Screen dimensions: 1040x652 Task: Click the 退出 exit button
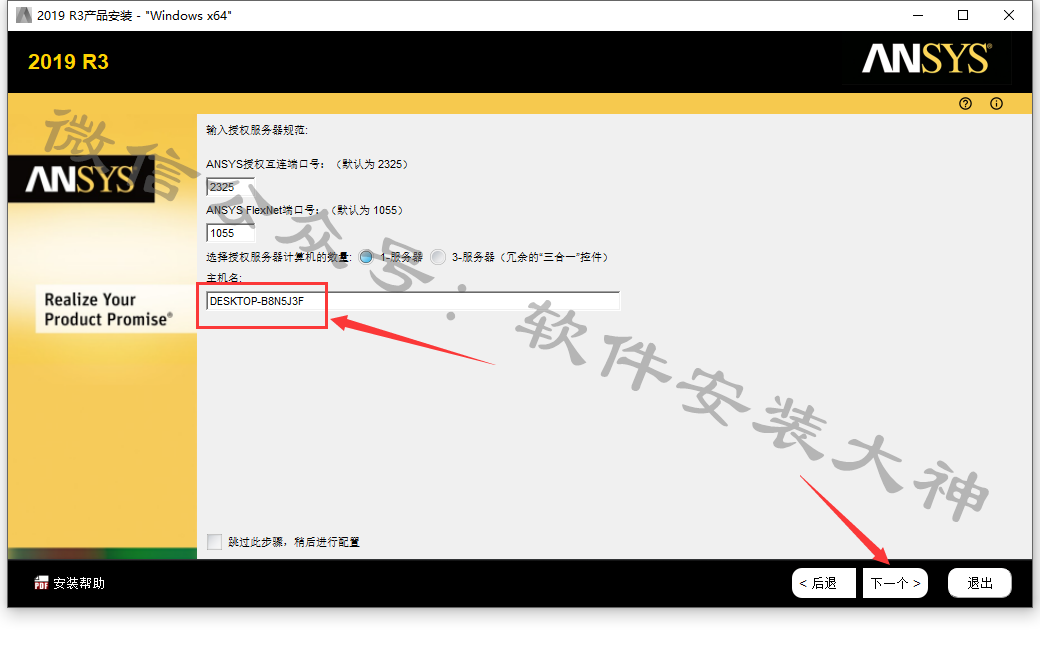[x=980, y=583]
